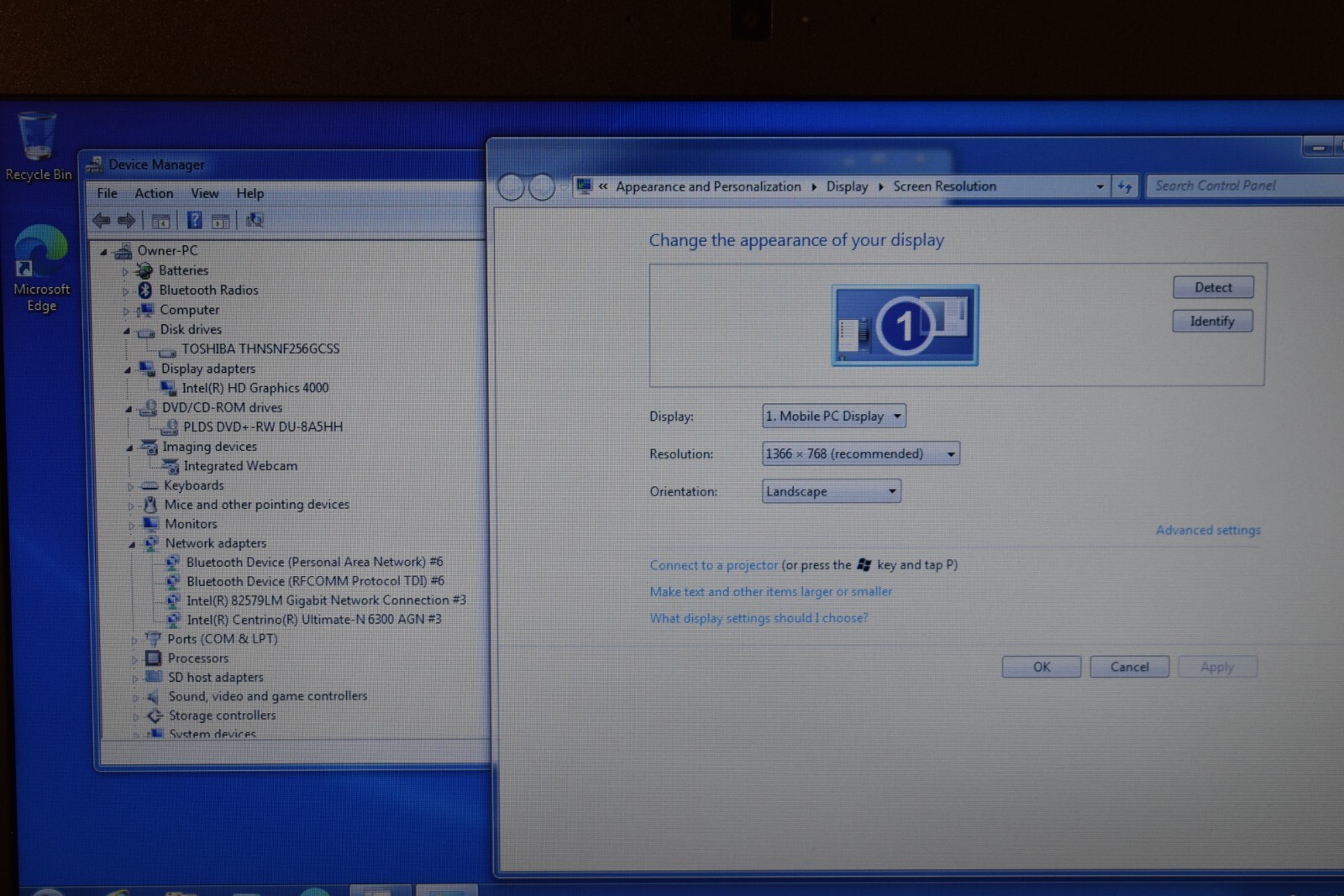
Task: Click the Intel(R) HD Graphics 4000 adapter icon
Action: coord(168,388)
